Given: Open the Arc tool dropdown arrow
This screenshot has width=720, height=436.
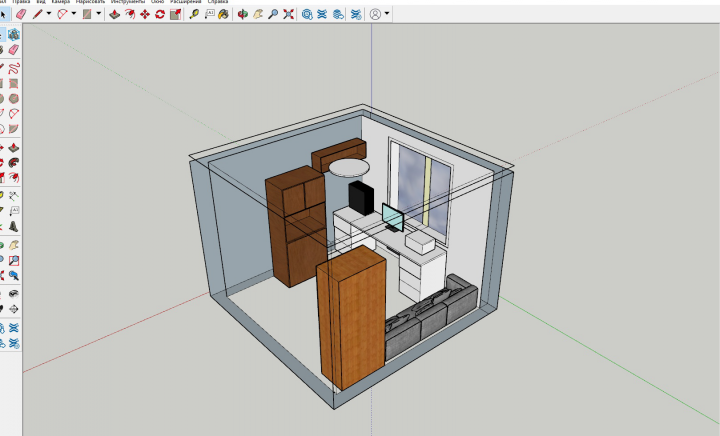Looking at the screenshot, I should (73, 14).
